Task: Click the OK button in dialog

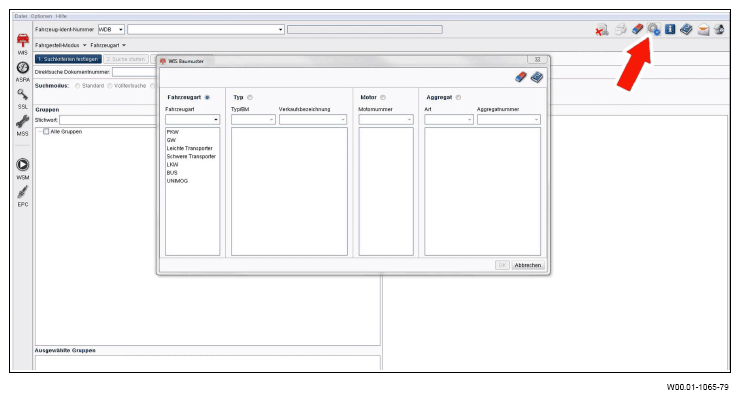Action: 502,265
